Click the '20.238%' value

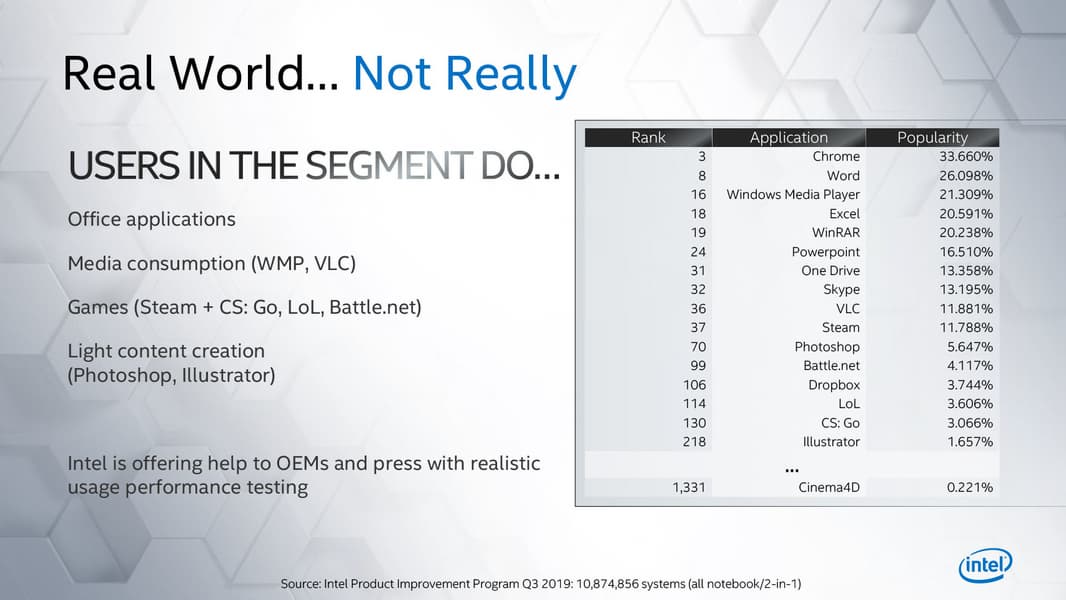(966, 232)
